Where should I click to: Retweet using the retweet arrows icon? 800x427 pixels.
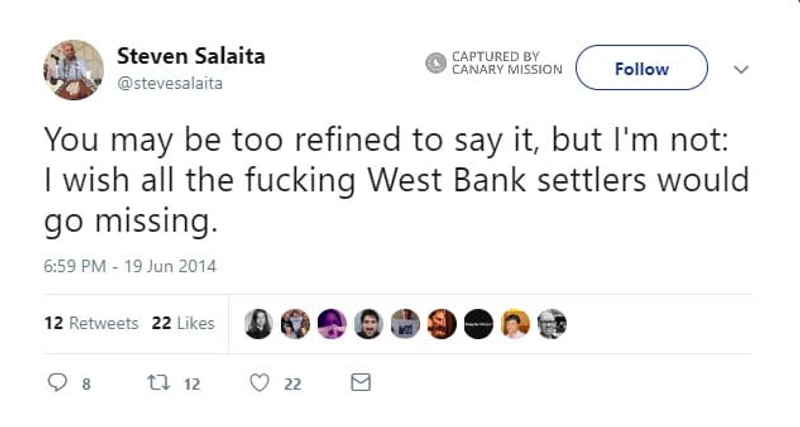click(x=155, y=382)
